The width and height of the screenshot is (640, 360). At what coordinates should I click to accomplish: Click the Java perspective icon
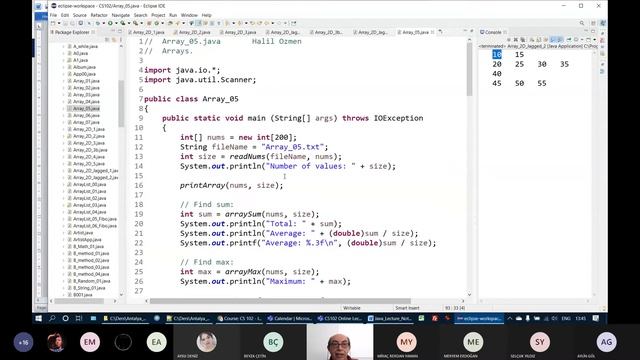602,23
